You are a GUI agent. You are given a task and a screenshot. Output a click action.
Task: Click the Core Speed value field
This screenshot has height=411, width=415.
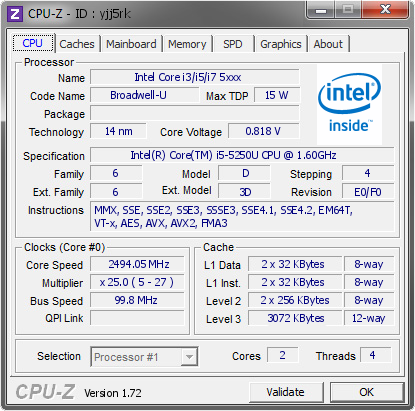point(137,264)
